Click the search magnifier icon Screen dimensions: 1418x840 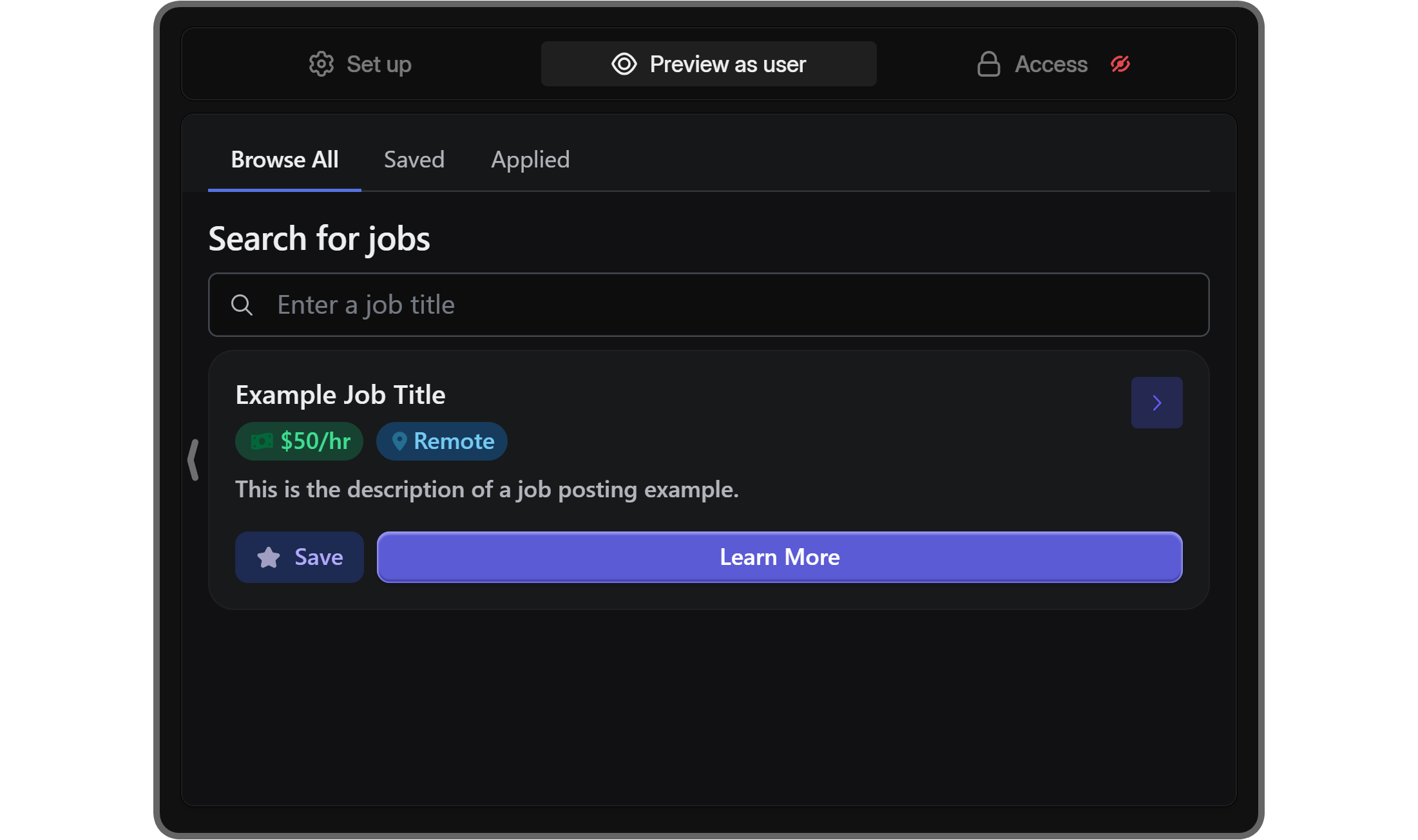click(x=242, y=304)
